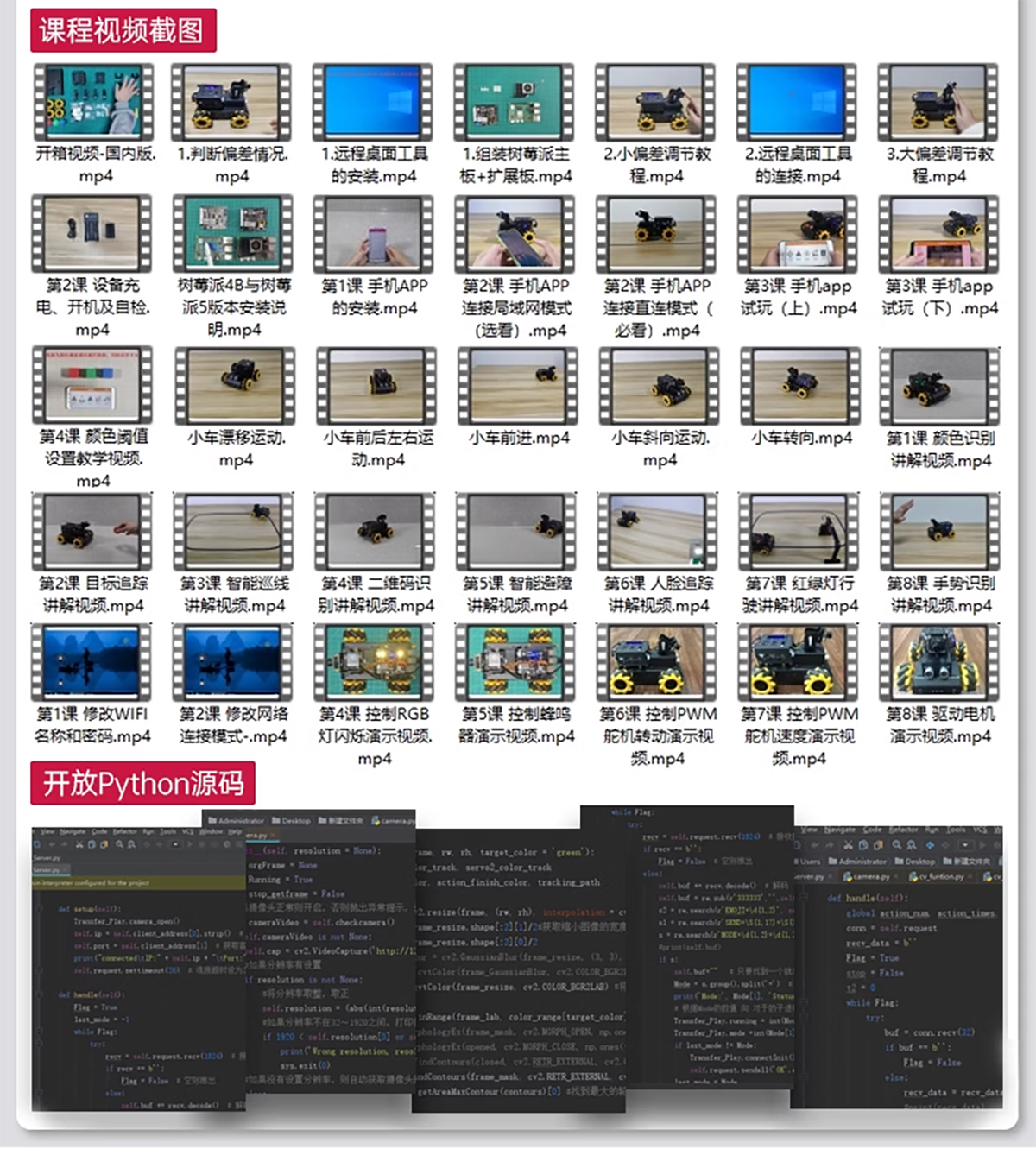Screen dimensions: 1036x1149
Task: Open Navigate menu in the leftmost code window
Action: coord(72,831)
